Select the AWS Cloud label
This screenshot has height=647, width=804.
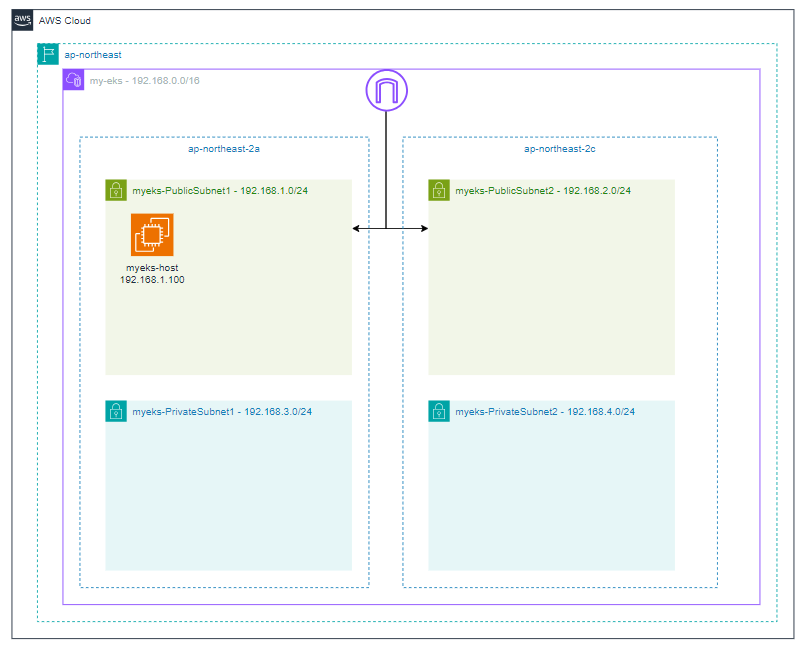(x=65, y=21)
